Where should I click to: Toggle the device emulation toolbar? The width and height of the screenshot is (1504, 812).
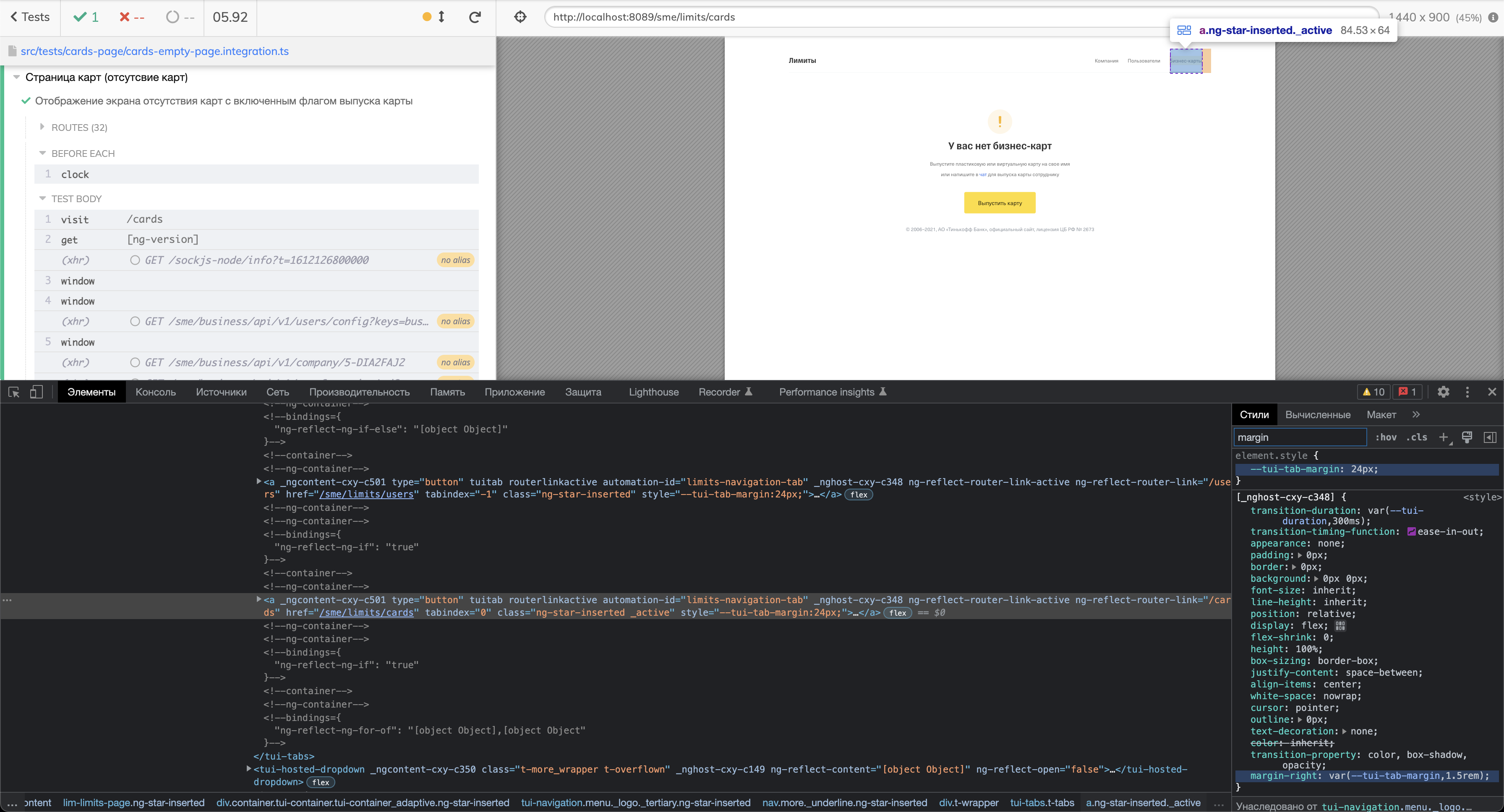36,392
